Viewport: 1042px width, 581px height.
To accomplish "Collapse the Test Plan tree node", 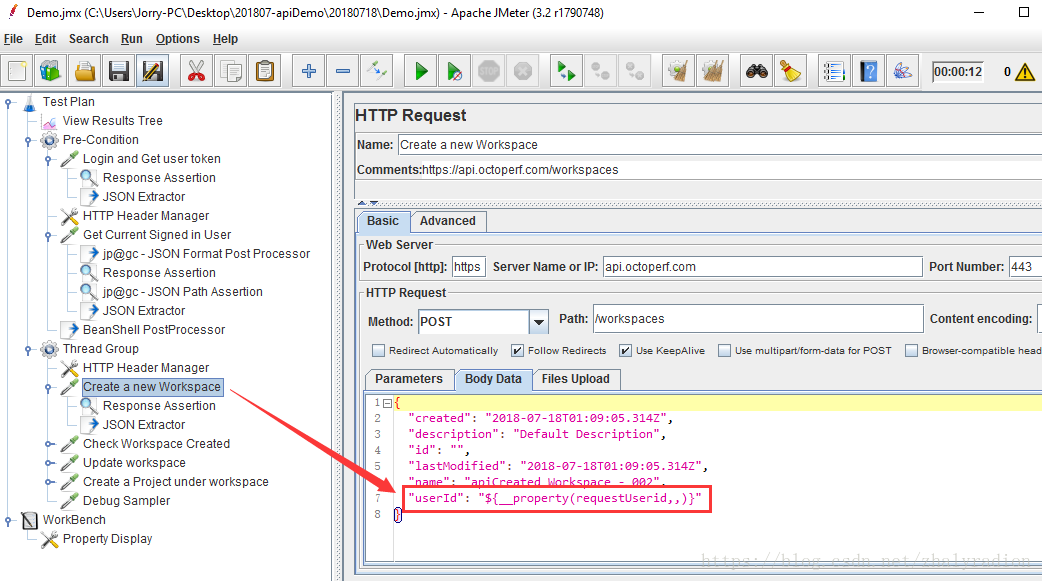I will tap(9, 102).
